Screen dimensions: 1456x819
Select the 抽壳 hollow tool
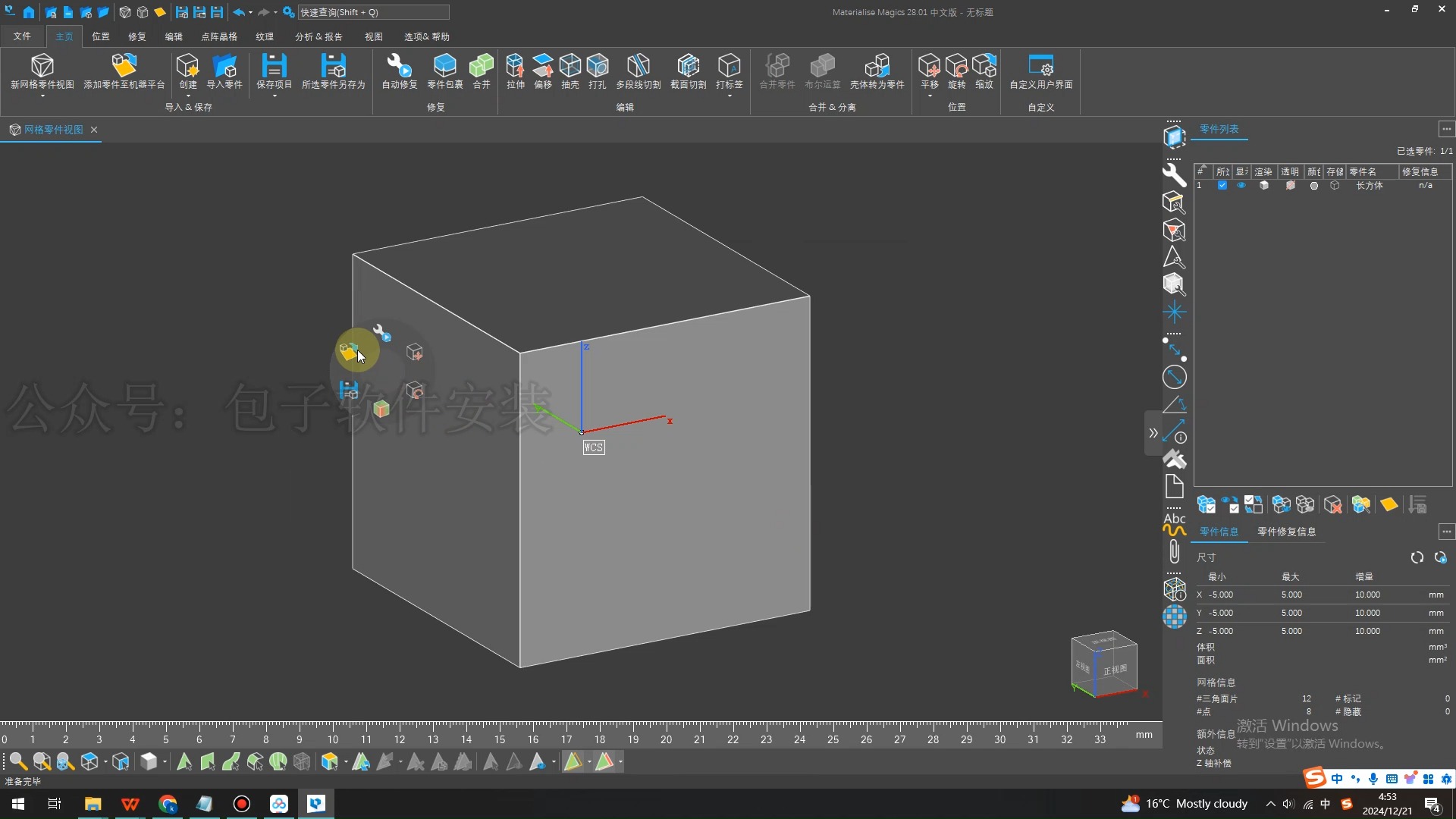click(x=570, y=67)
